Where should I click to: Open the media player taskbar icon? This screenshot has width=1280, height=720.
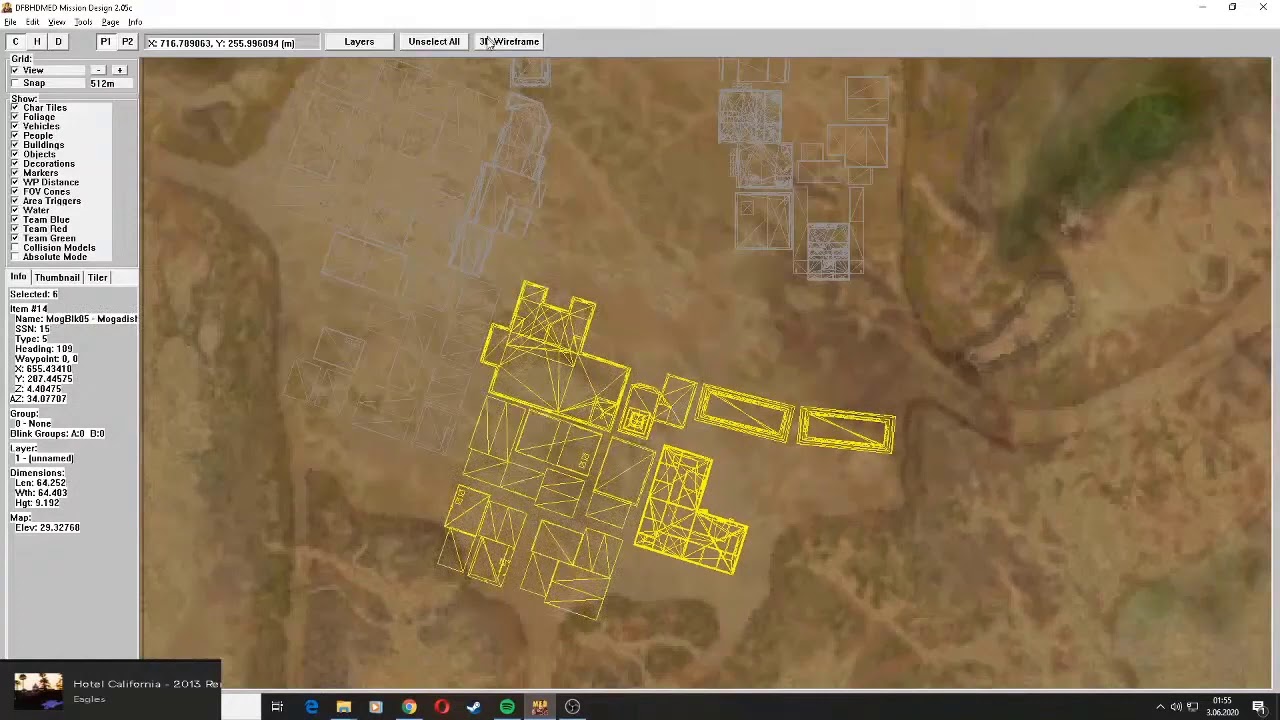click(x=376, y=707)
